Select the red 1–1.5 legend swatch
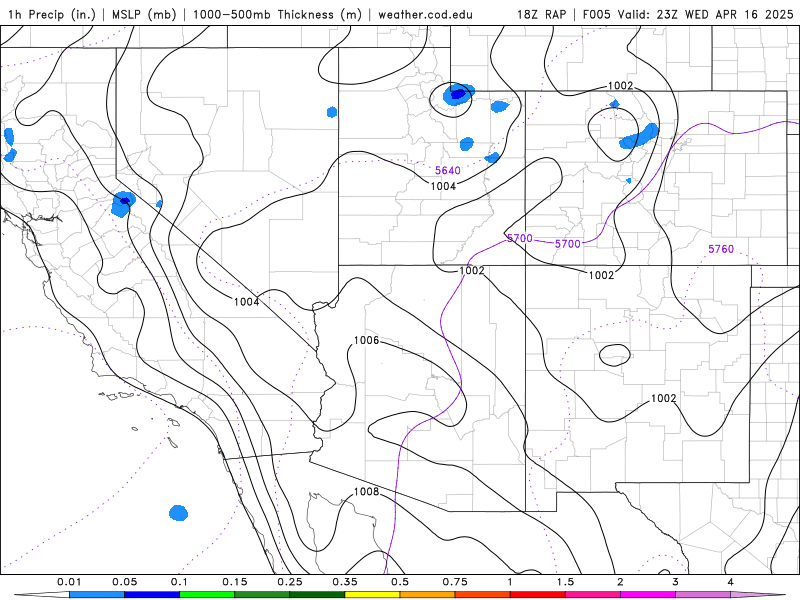Screen dimensions: 800x600 pyautogui.click(x=538, y=595)
